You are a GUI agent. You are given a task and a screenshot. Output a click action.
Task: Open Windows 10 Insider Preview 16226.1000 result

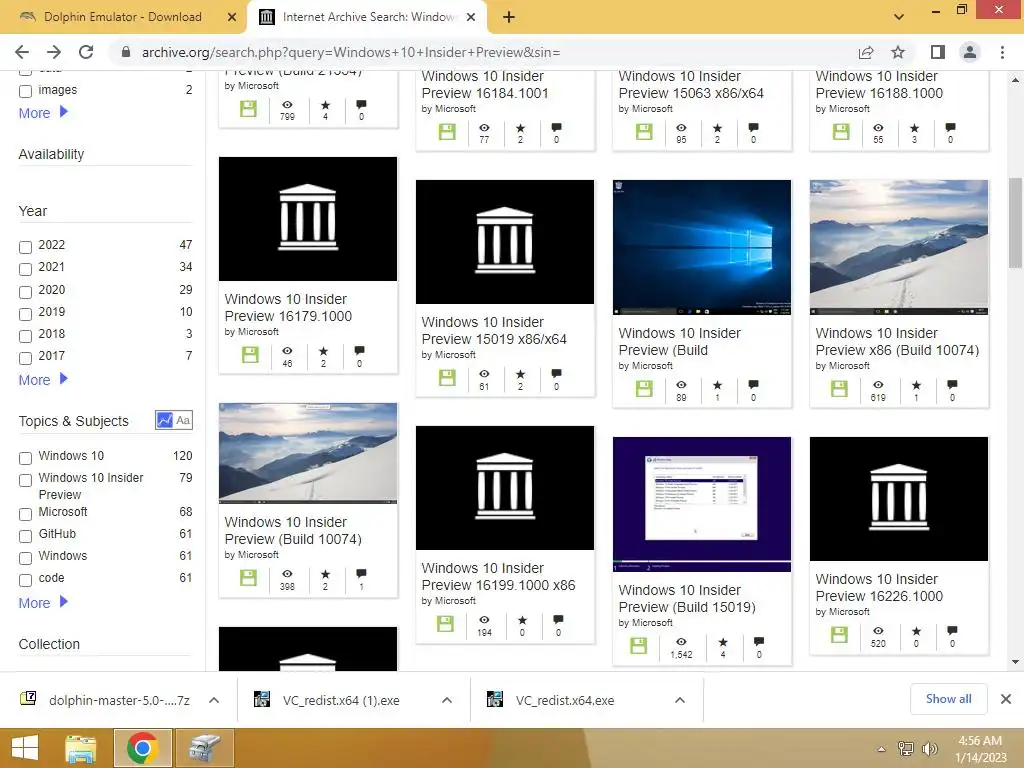coord(879,587)
